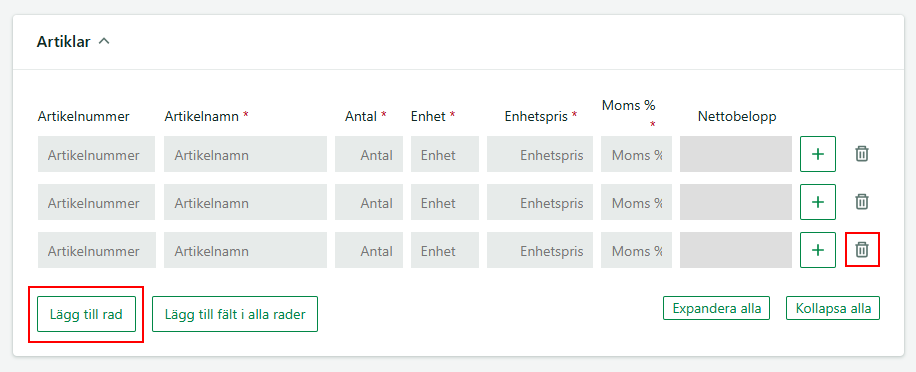Focus the Moms % field in the second row
Screen dimensions: 916x372
click(x=636, y=202)
